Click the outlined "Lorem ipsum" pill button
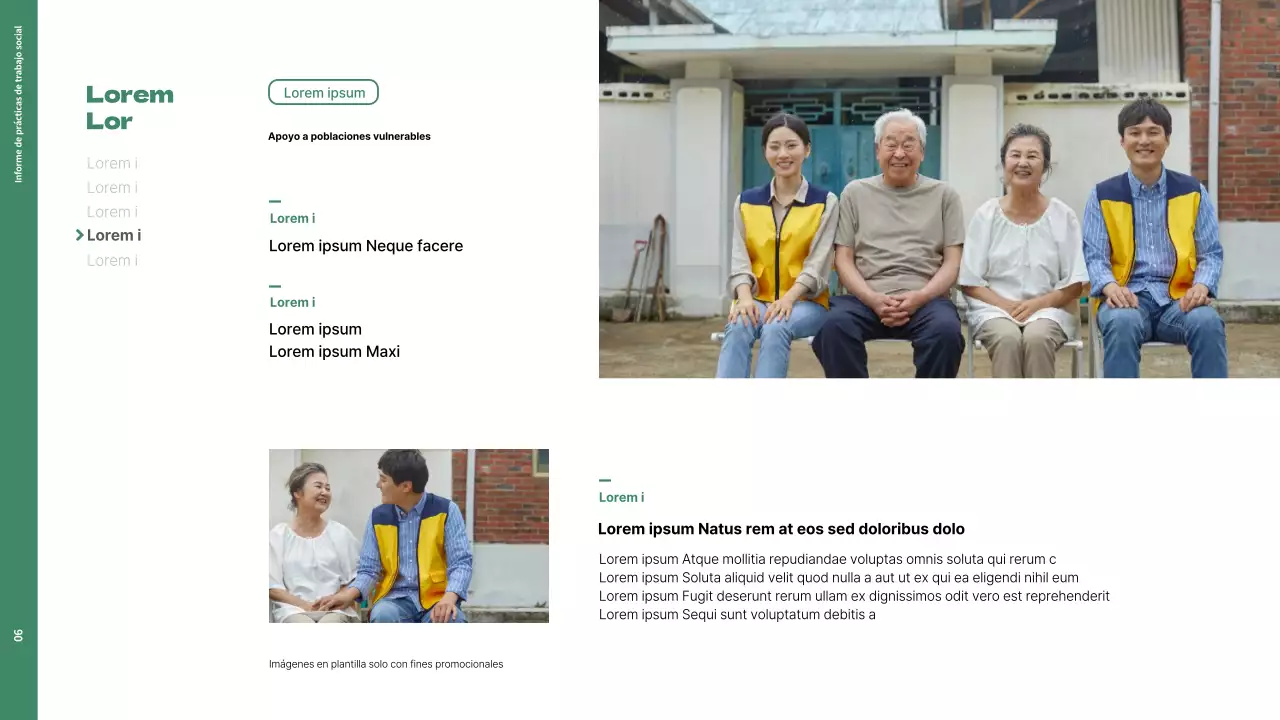 323,93
